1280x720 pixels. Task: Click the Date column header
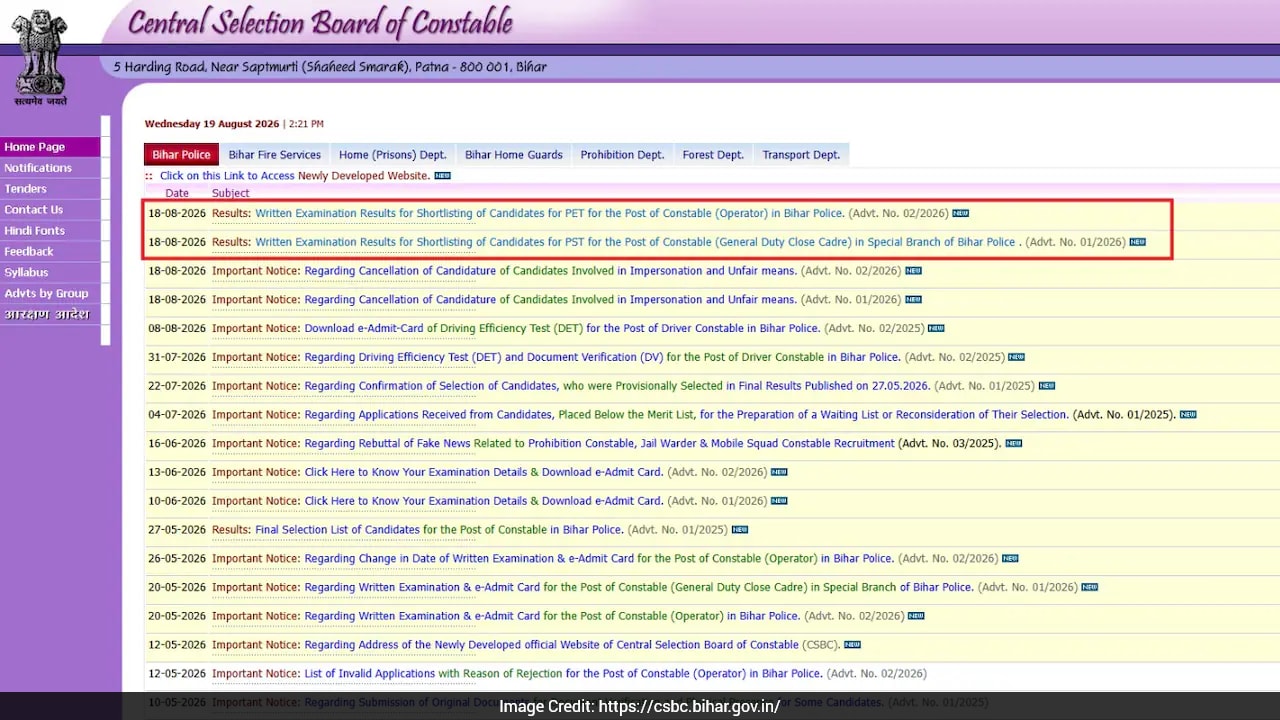tap(177, 193)
